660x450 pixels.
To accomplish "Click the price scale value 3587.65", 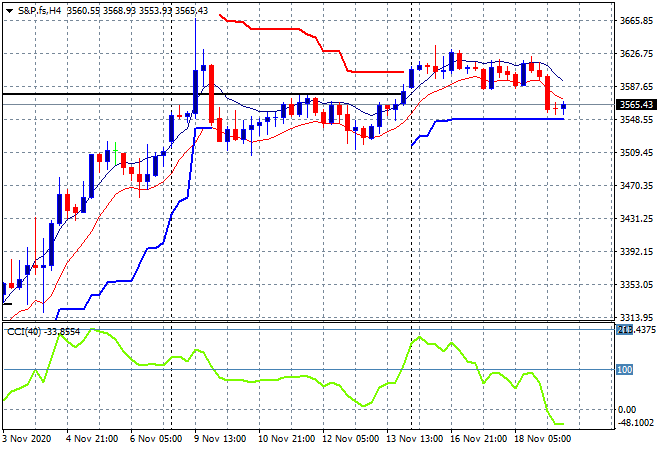I will coord(636,86).
